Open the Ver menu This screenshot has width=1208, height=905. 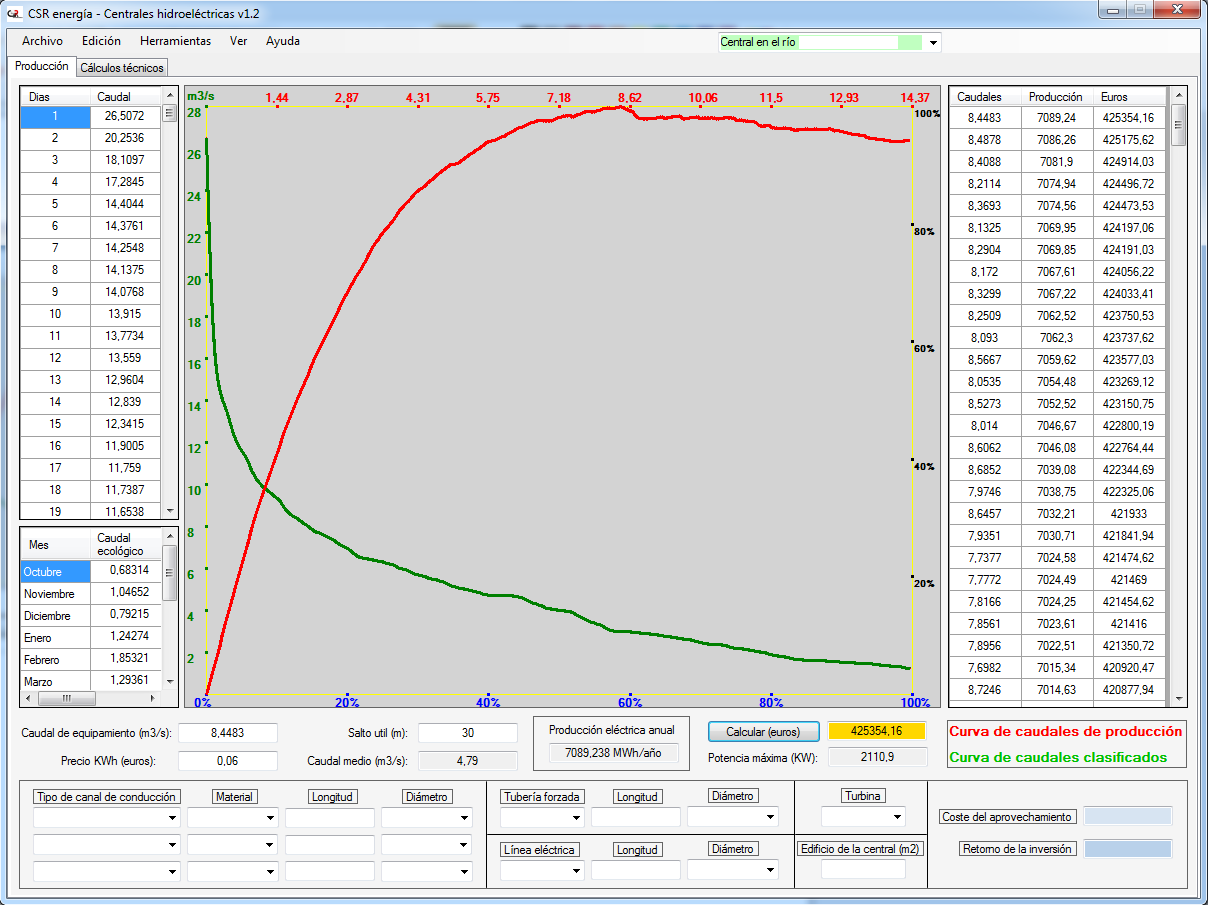coord(238,41)
